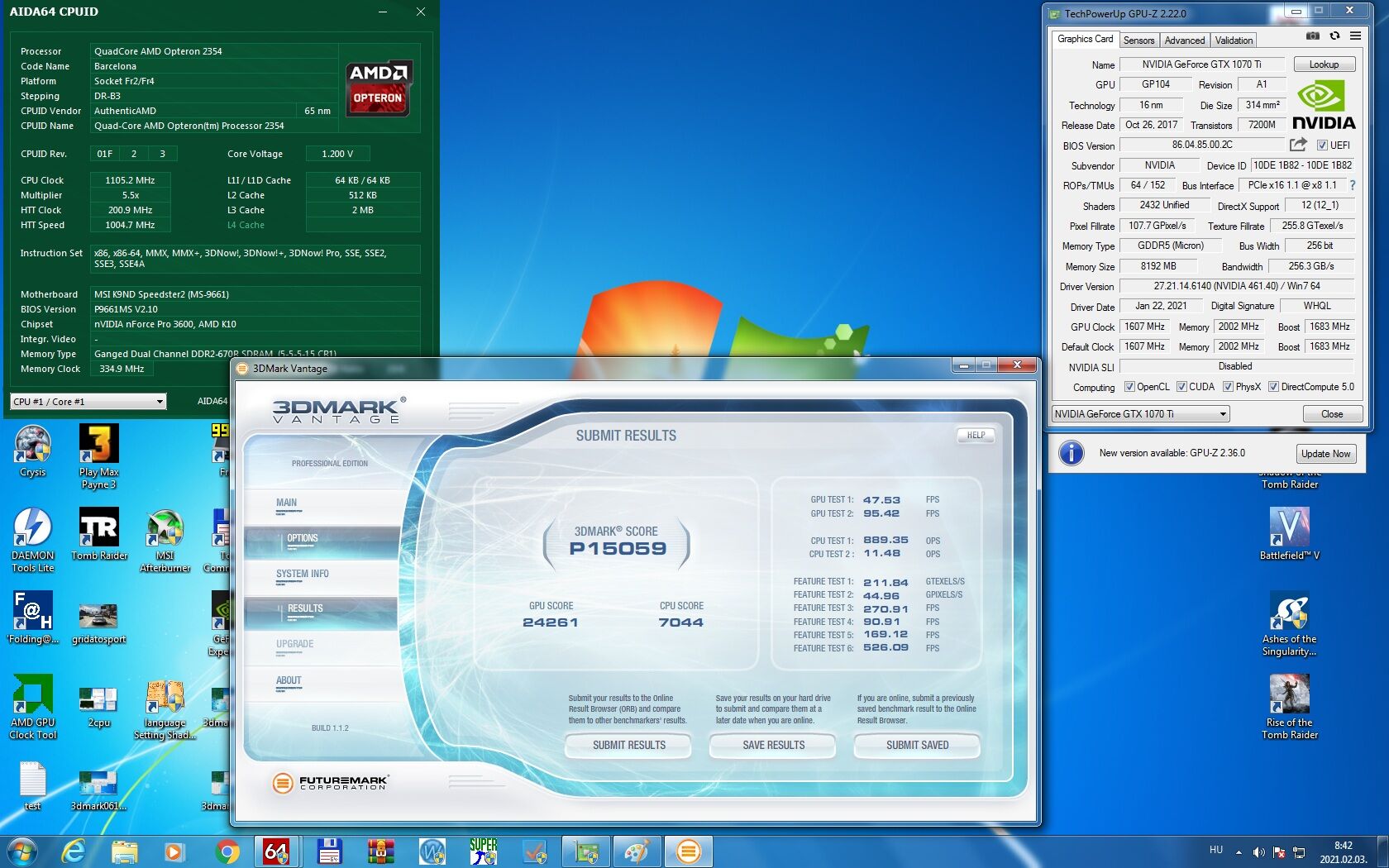This screenshot has width=1389, height=868.
Task: Expand the CPU #1 / Core #1 dropdown
Action: 88,402
